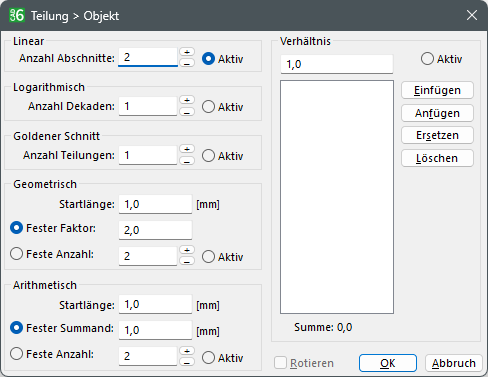Choose Feste Anzahl option under Geometrisch
This screenshot has width=488, height=377.
click(x=16, y=254)
